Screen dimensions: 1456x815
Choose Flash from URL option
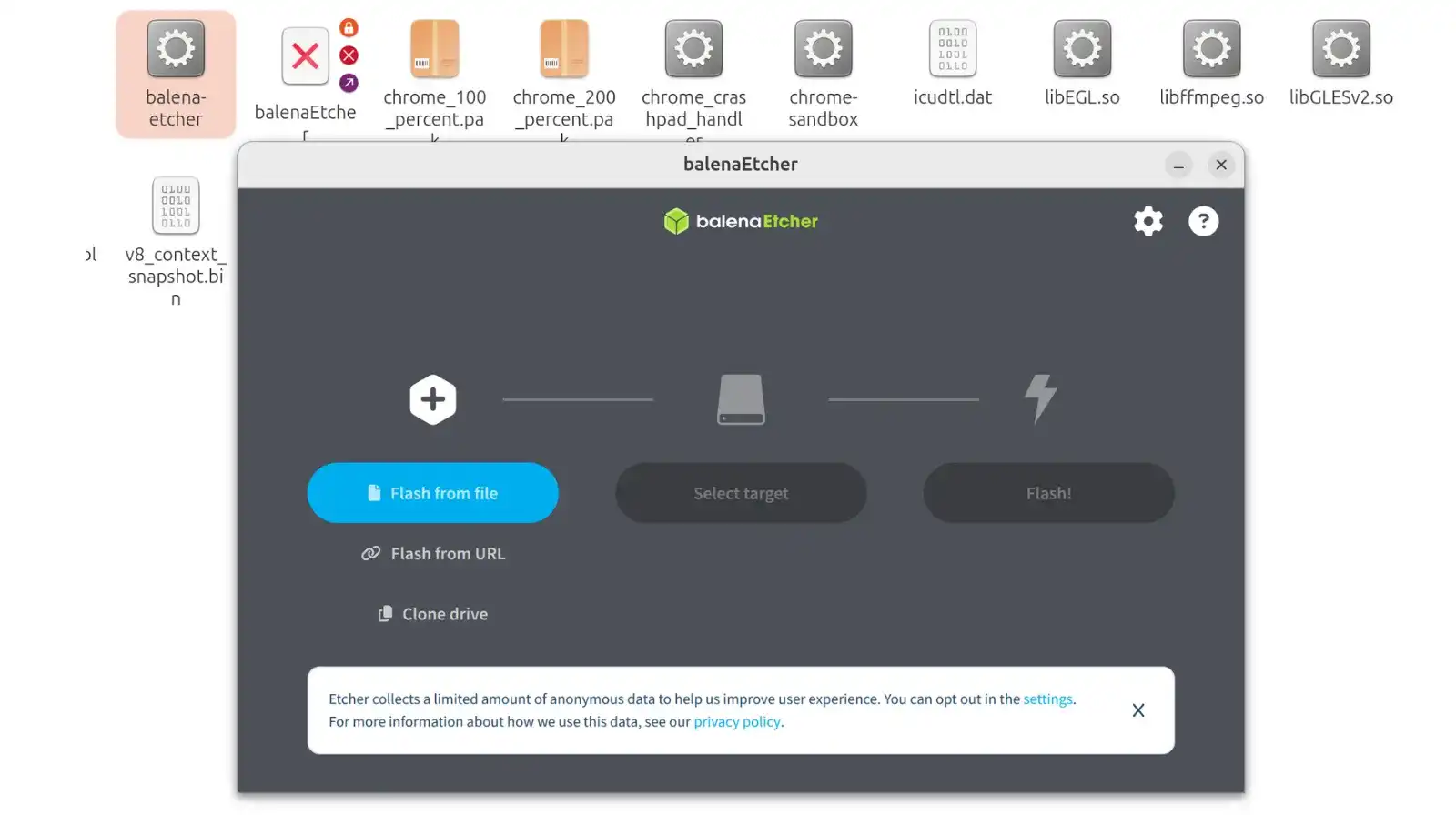click(433, 553)
